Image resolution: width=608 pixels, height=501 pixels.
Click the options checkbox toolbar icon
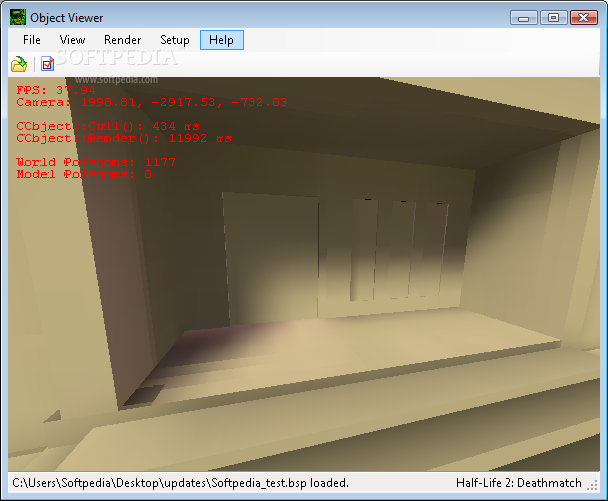(x=47, y=64)
